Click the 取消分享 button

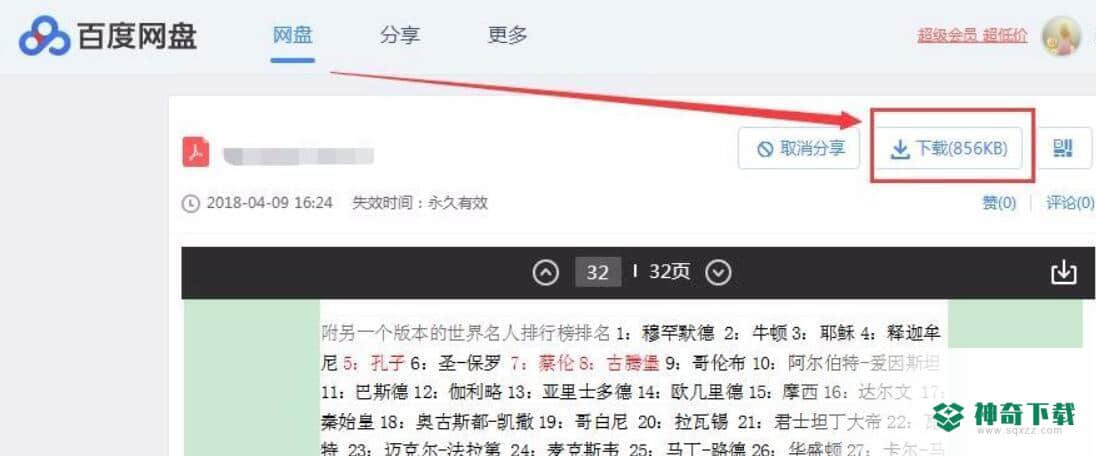pyautogui.click(x=799, y=148)
